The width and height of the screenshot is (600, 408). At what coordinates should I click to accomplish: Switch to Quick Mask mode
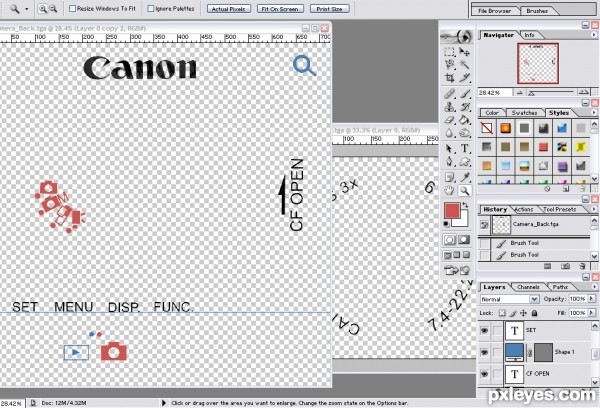pyautogui.click(x=464, y=240)
